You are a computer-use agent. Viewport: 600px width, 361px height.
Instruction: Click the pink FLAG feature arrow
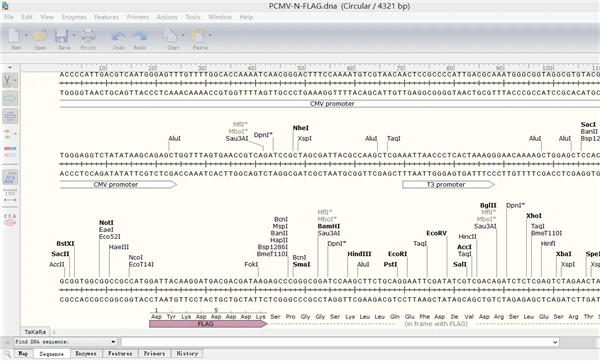[x=208, y=324]
